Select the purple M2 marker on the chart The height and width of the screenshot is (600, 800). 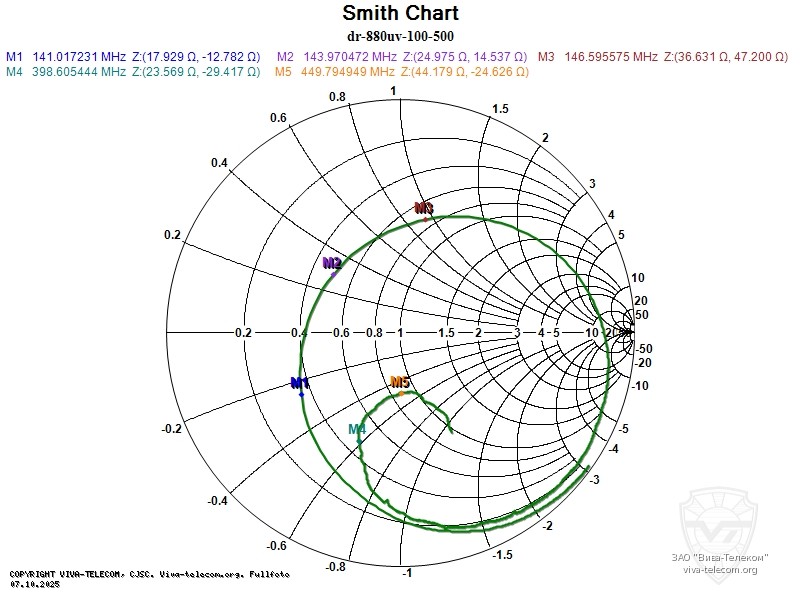pyautogui.click(x=332, y=266)
